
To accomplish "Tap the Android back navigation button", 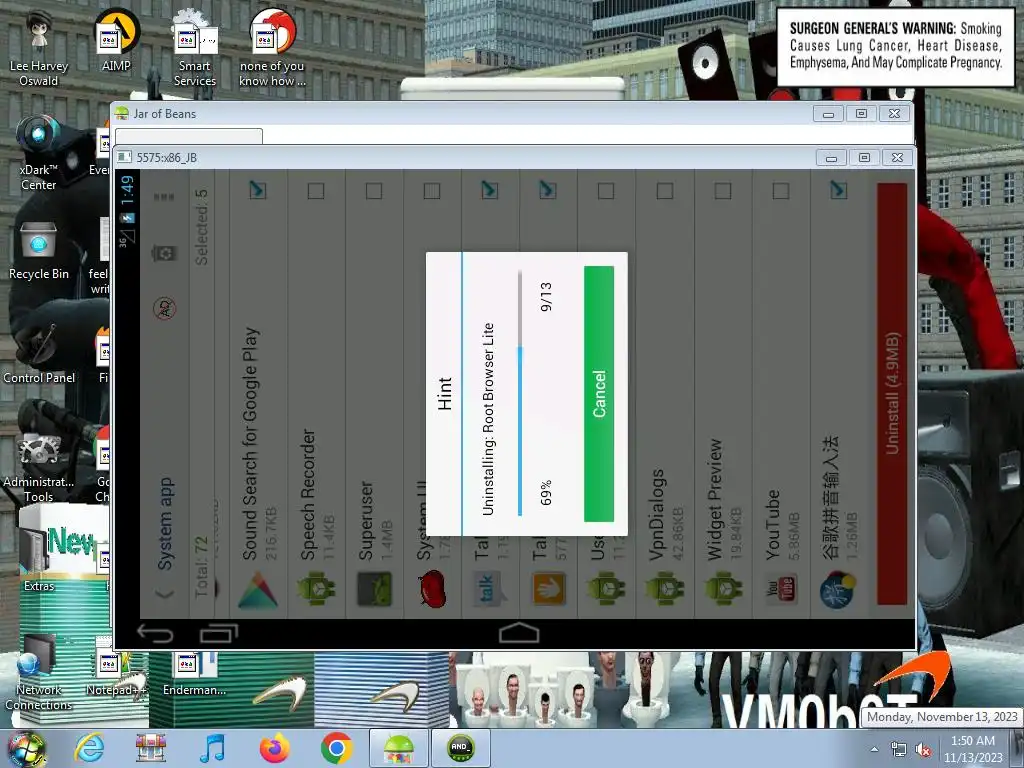I will click(x=155, y=633).
